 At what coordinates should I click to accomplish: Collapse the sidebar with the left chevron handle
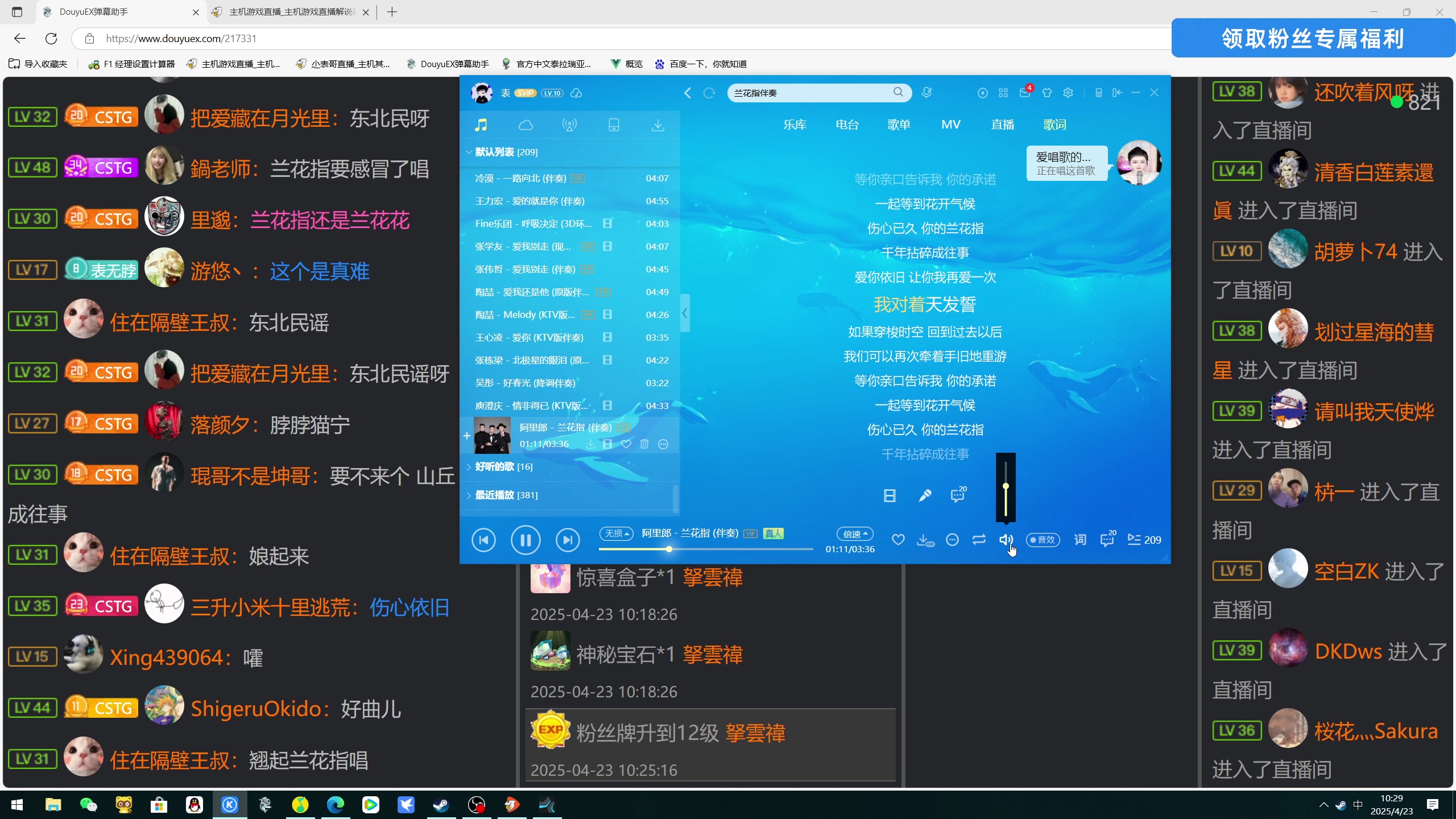[685, 313]
